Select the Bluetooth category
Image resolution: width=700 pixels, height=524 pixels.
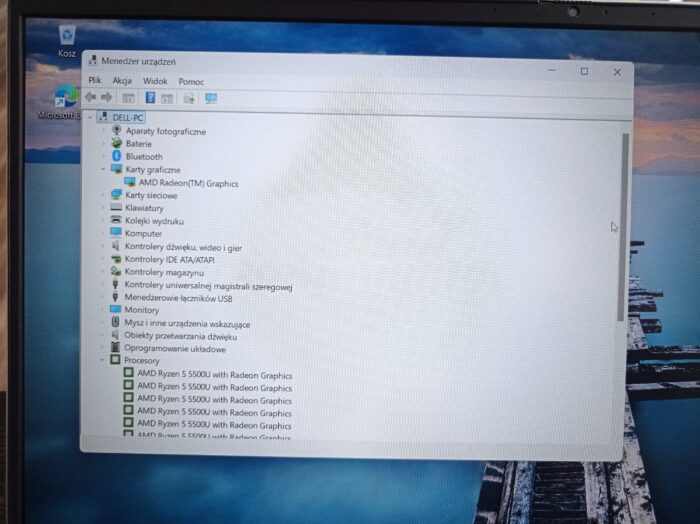(144, 157)
